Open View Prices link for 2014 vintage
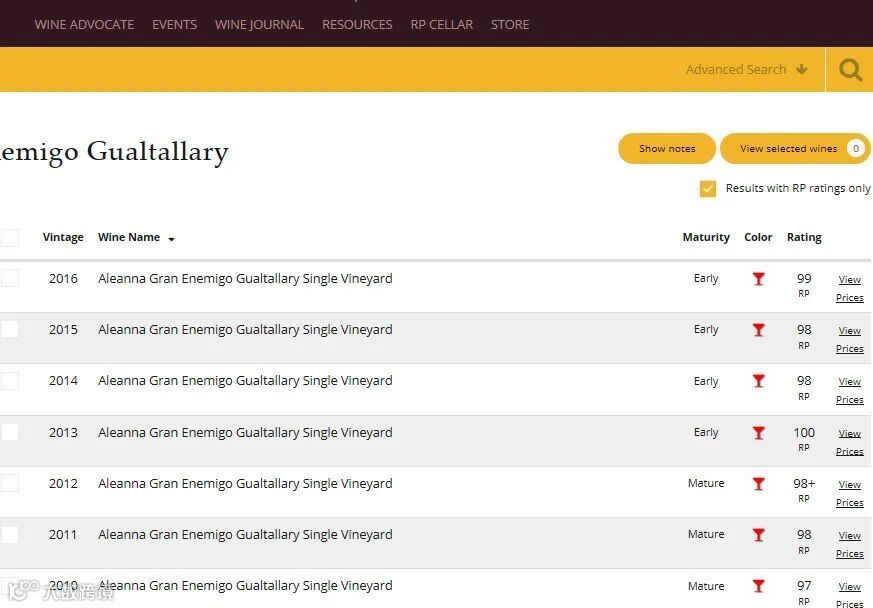The height and width of the screenshot is (608, 873). [x=850, y=391]
